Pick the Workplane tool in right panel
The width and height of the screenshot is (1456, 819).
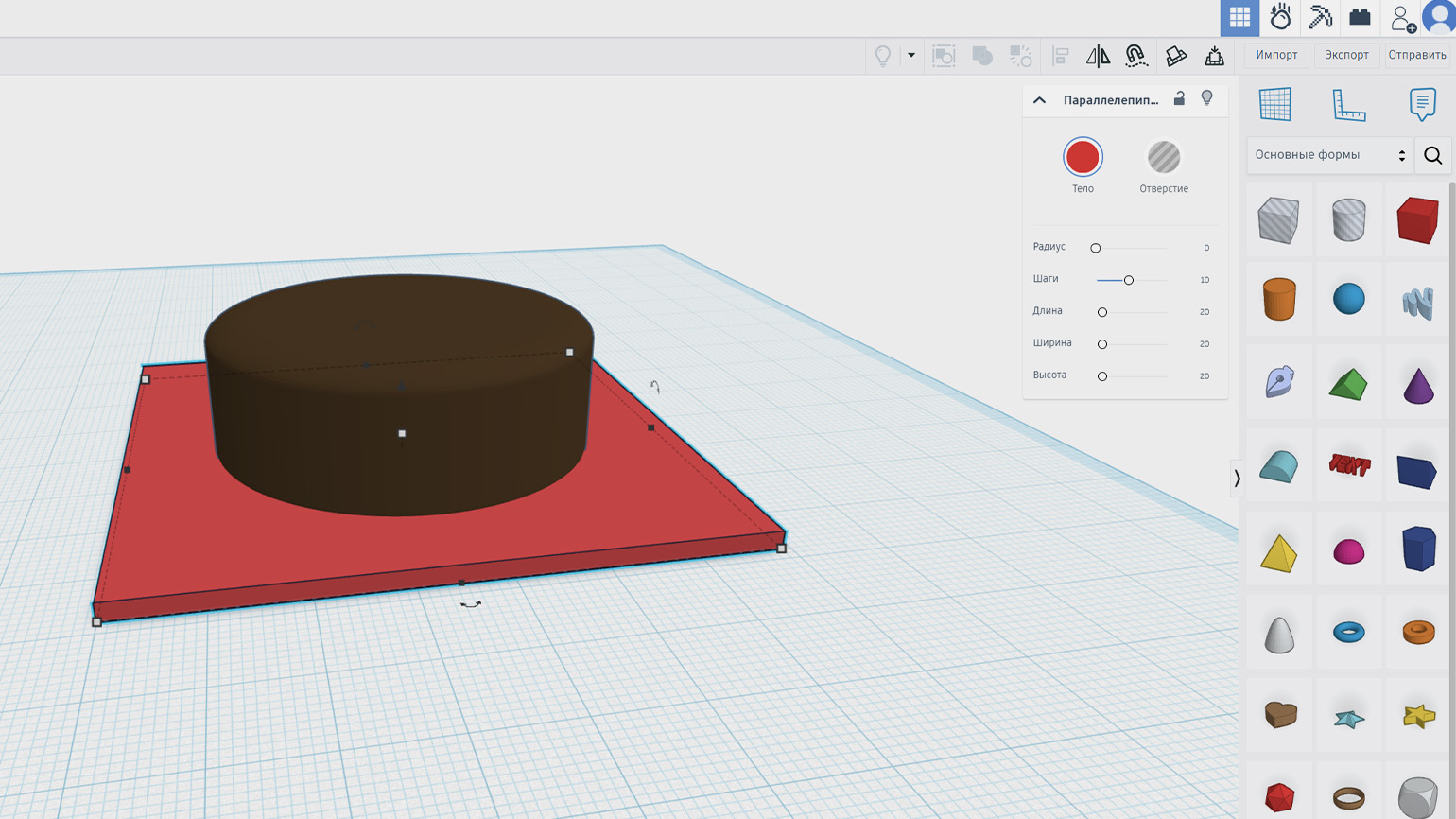tap(1274, 104)
